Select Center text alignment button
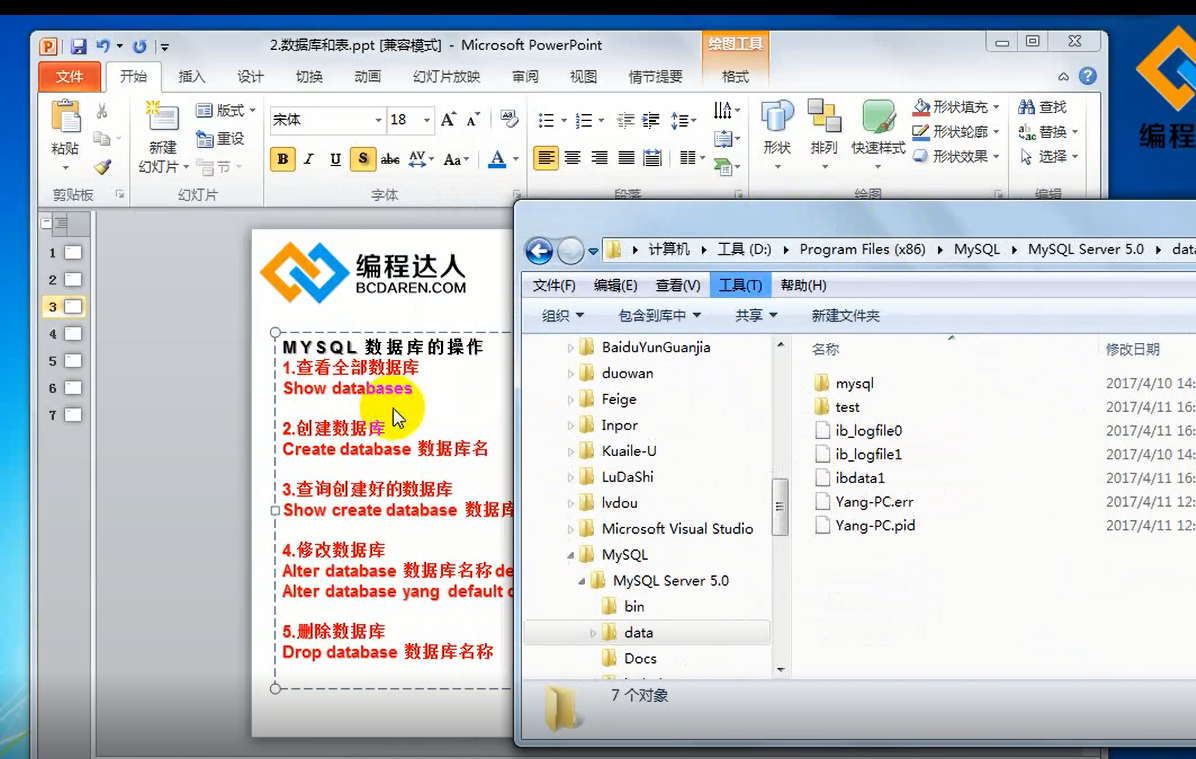Screen dimensions: 1196x759 pos(573,158)
